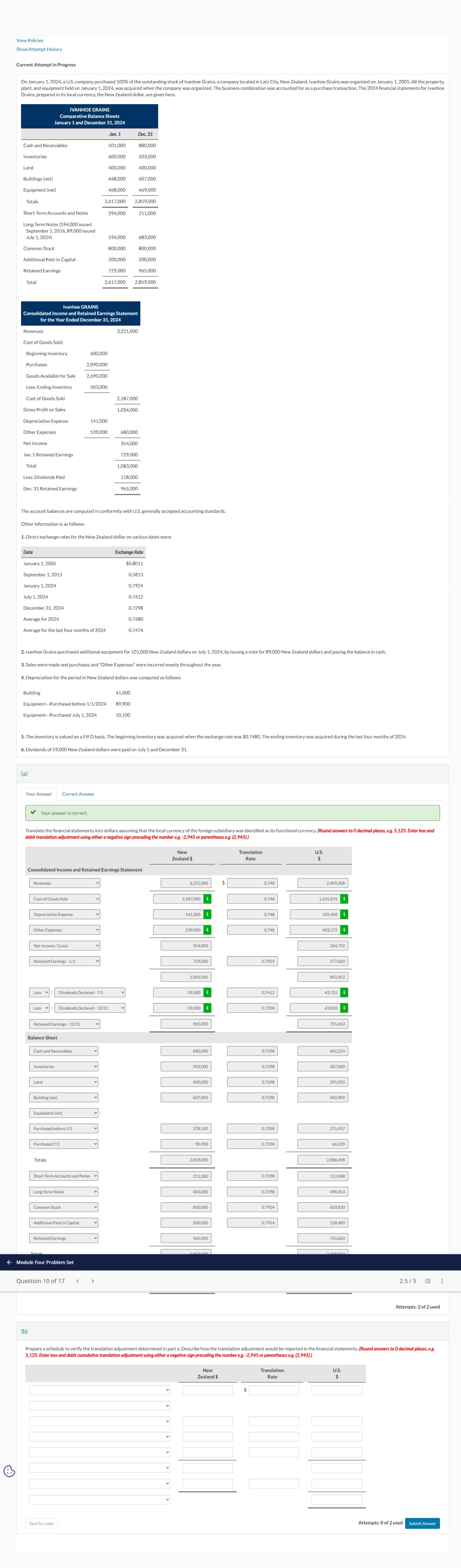Open the Revenues account dropdown

pyautogui.click(x=64, y=883)
